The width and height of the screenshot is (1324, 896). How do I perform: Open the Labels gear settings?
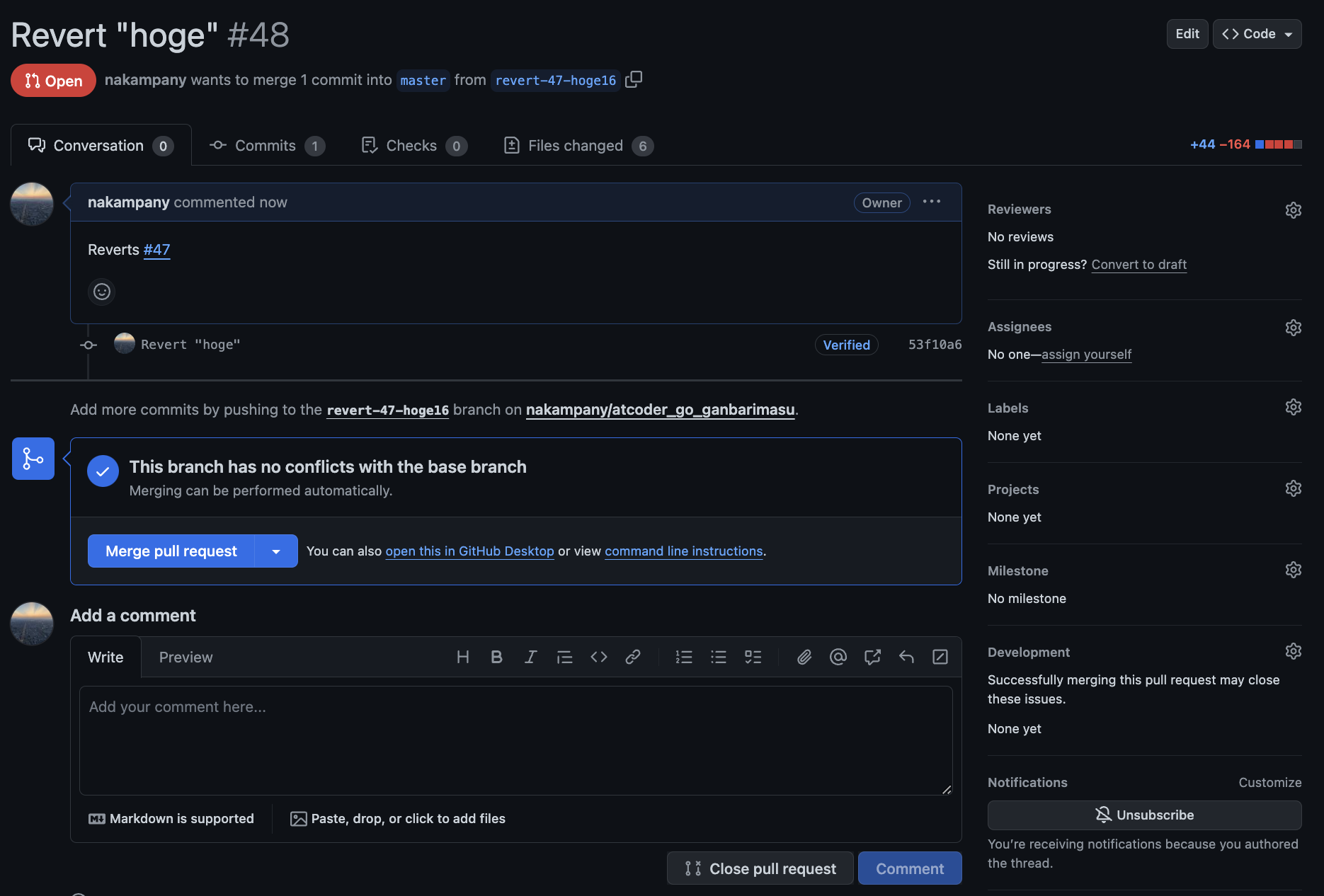(1293, 407)
